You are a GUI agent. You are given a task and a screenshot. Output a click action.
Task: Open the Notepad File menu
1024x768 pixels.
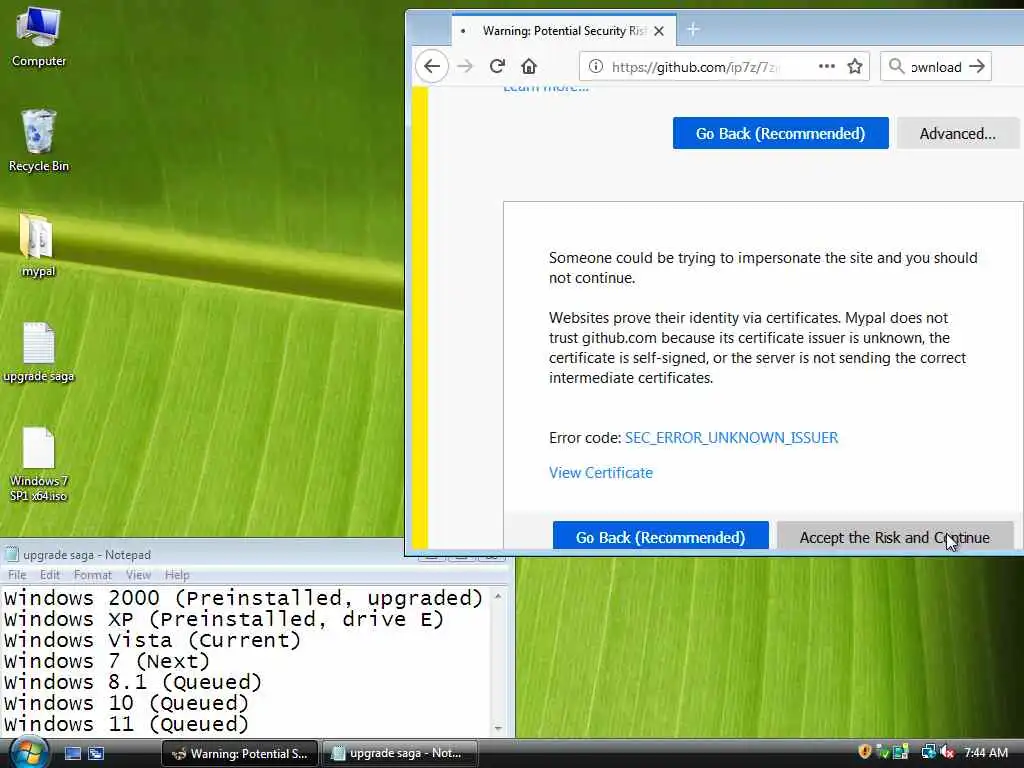point(17,575)
